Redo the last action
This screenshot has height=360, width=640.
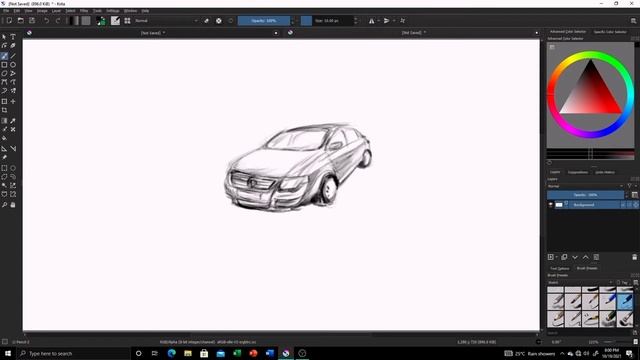click(58, 21)
